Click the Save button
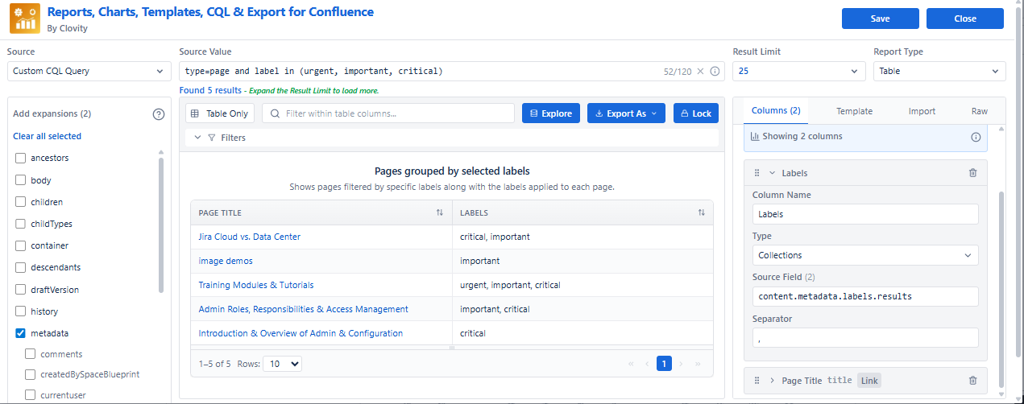The height and width of the screenshot is (404, 1024). click(880, 18)
